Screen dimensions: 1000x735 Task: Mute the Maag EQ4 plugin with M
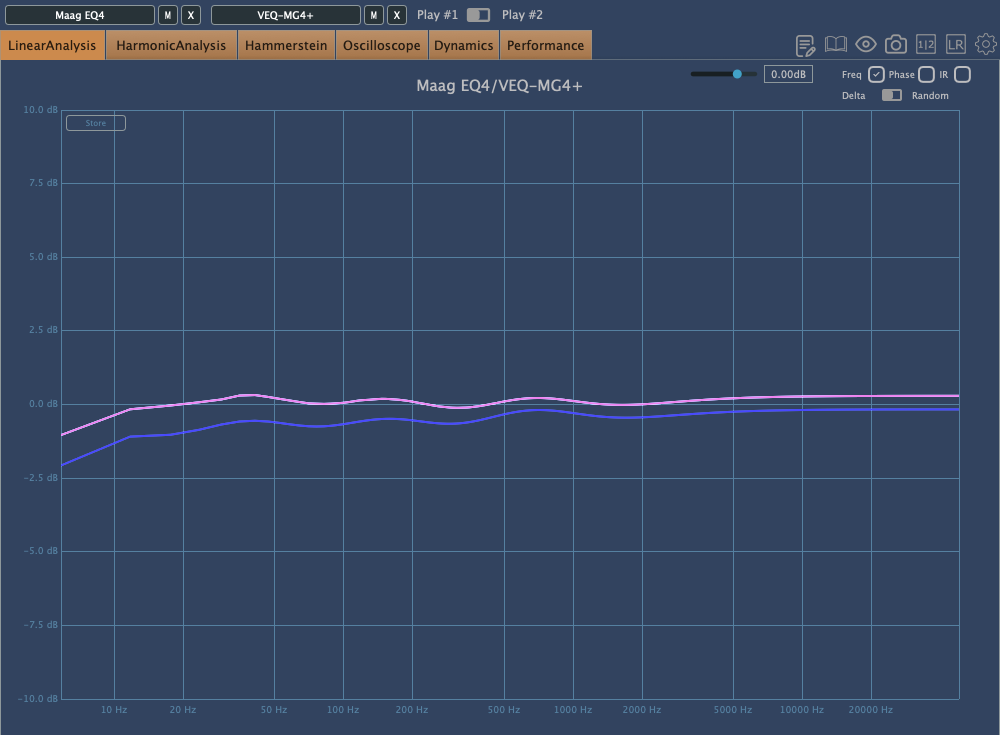coord(168,15)
